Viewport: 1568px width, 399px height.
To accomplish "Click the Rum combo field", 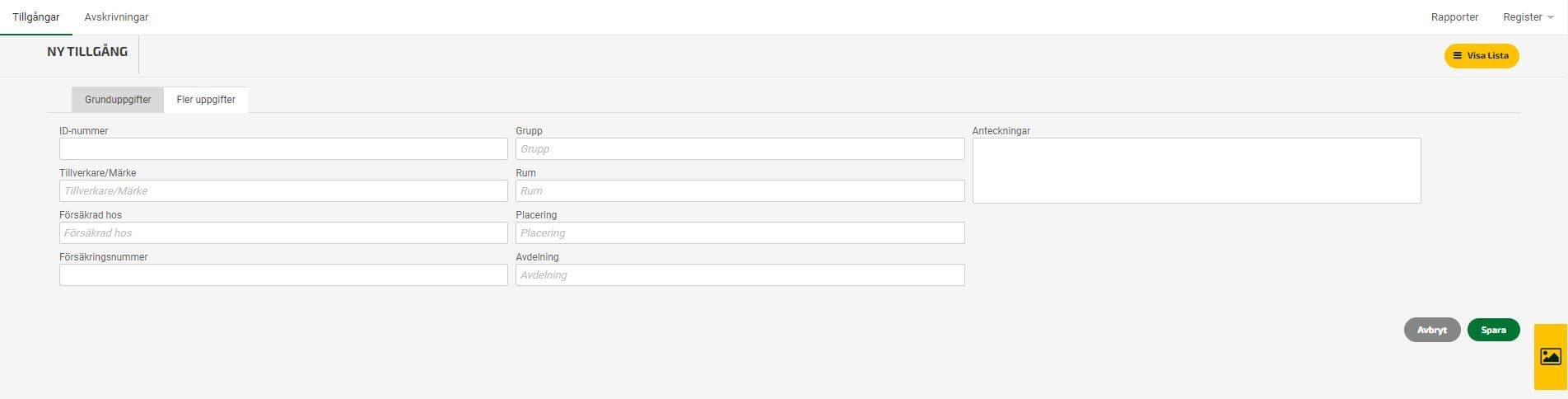I will [740, 191].
